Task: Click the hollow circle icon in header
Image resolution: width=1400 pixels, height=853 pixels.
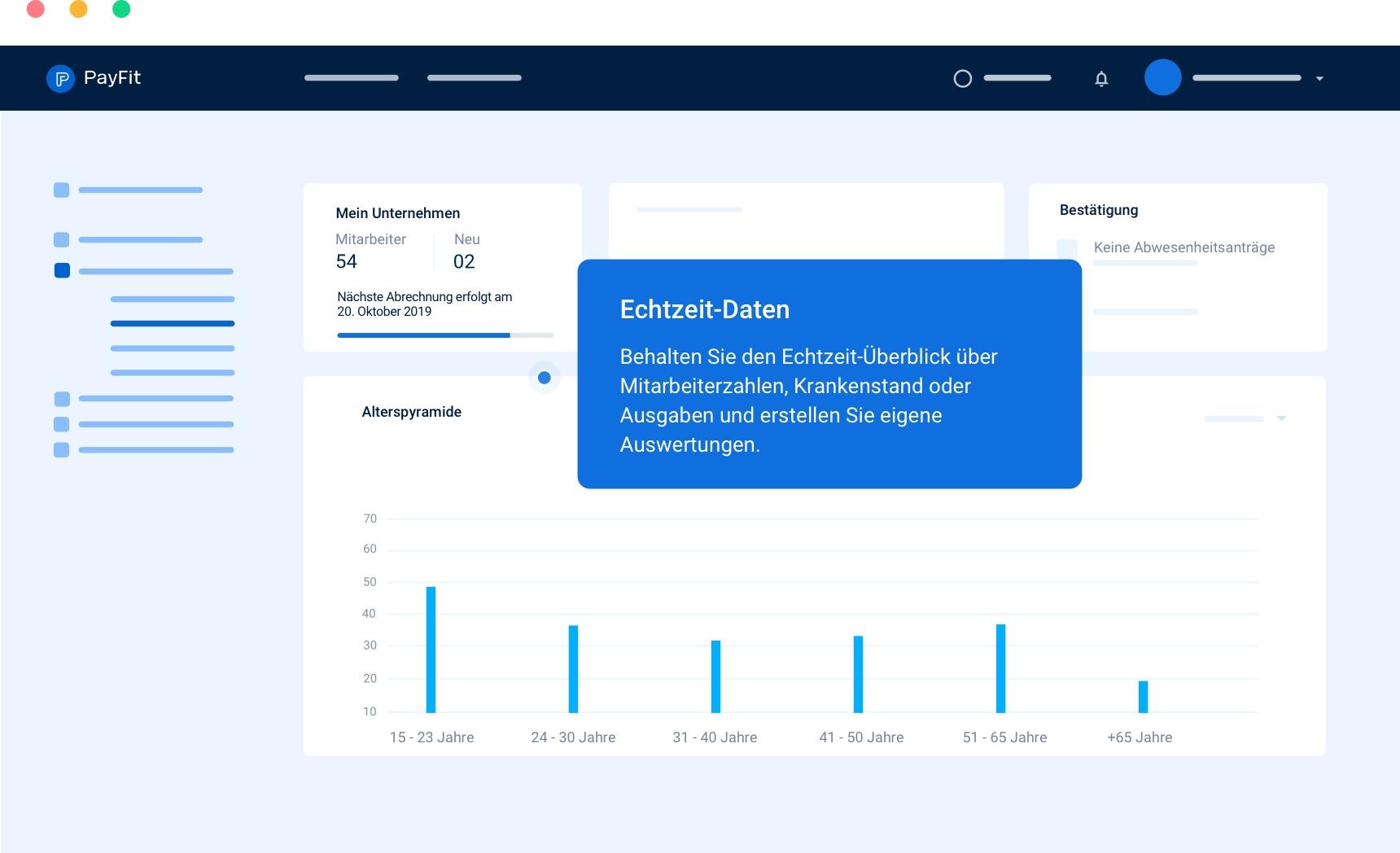Action: coord(963,79)
